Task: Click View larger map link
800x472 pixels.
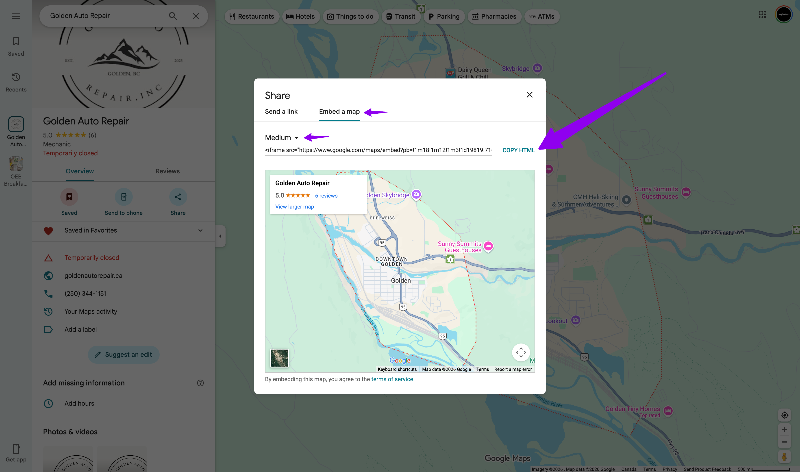Action: click(x=294, y=207)
